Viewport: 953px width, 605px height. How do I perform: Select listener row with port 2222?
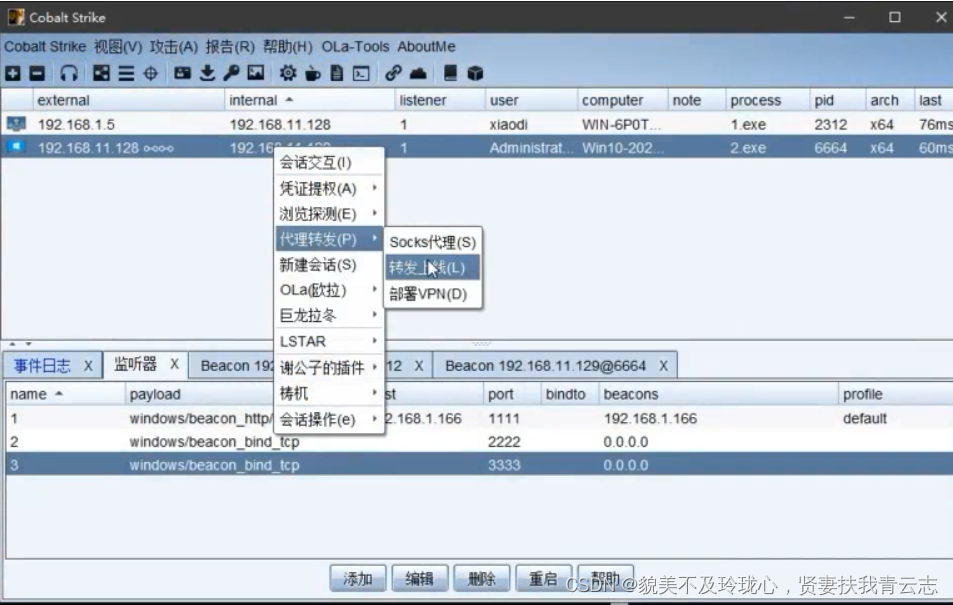pos(480,441)
